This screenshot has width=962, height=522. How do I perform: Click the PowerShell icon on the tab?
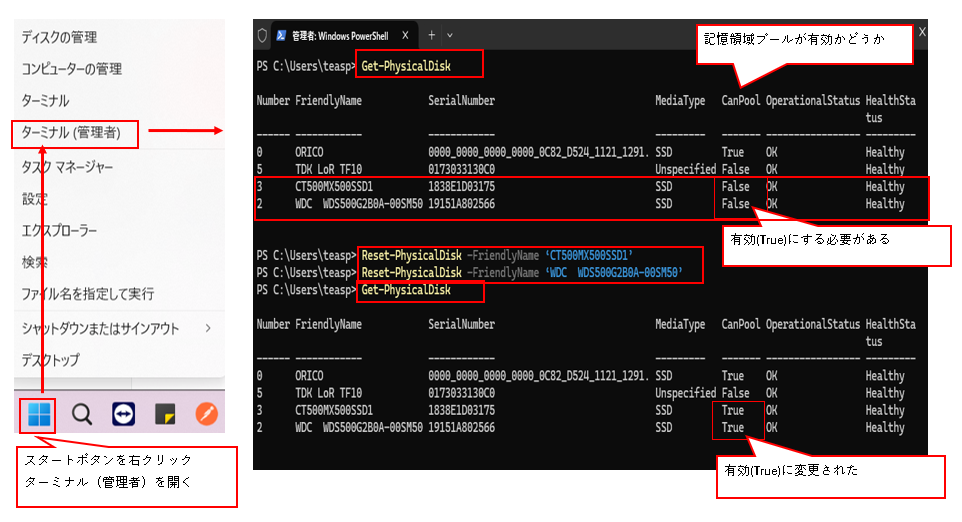(282, 35)
